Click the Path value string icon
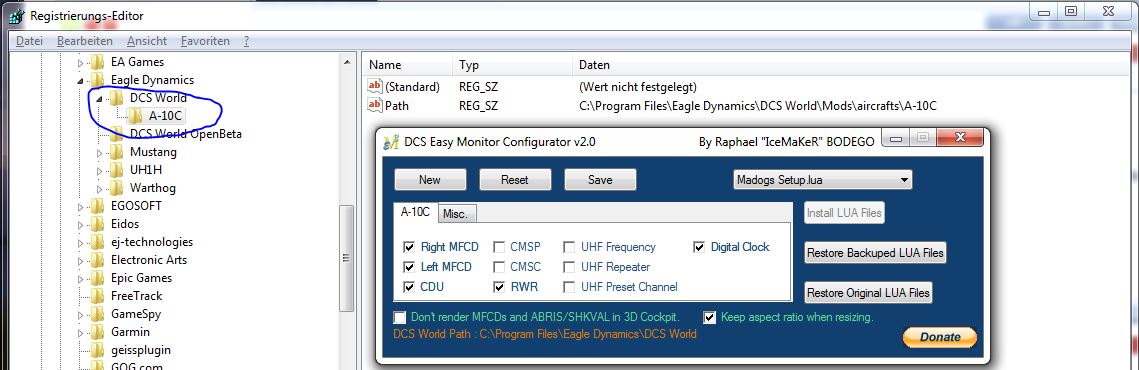 pos(375,105)
